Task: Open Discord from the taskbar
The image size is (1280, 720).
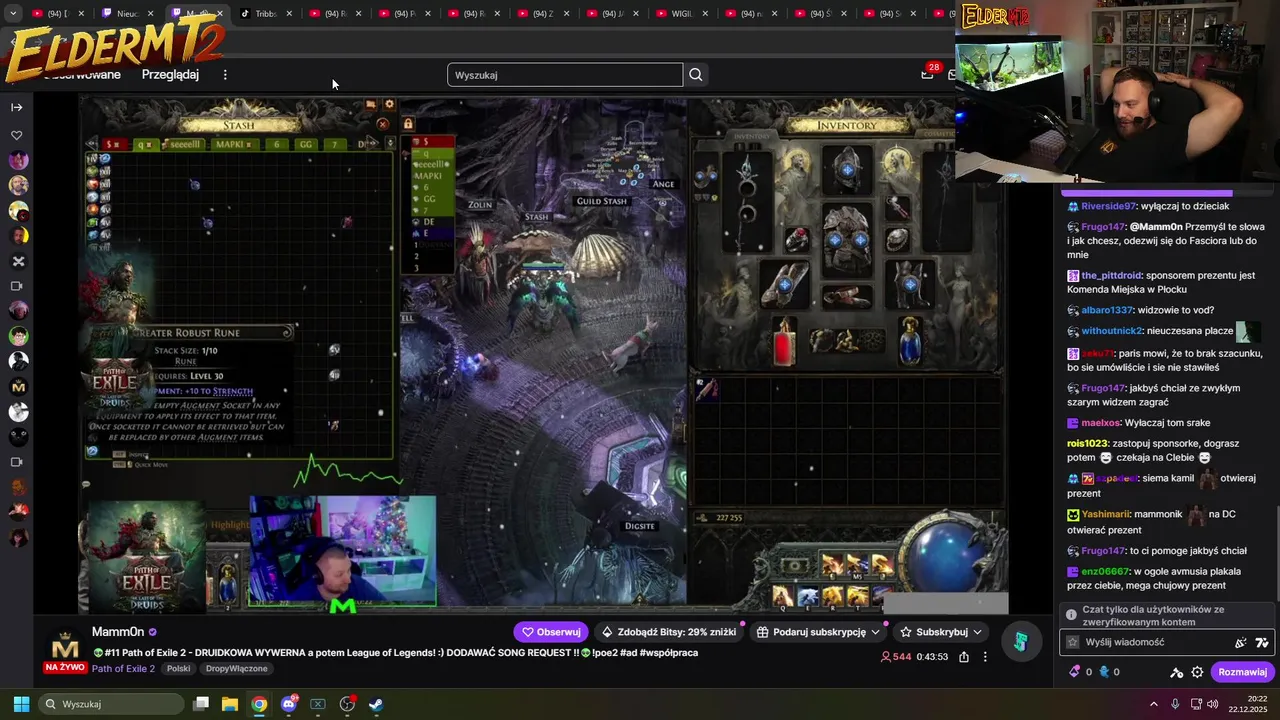Action: click(289, 704)
